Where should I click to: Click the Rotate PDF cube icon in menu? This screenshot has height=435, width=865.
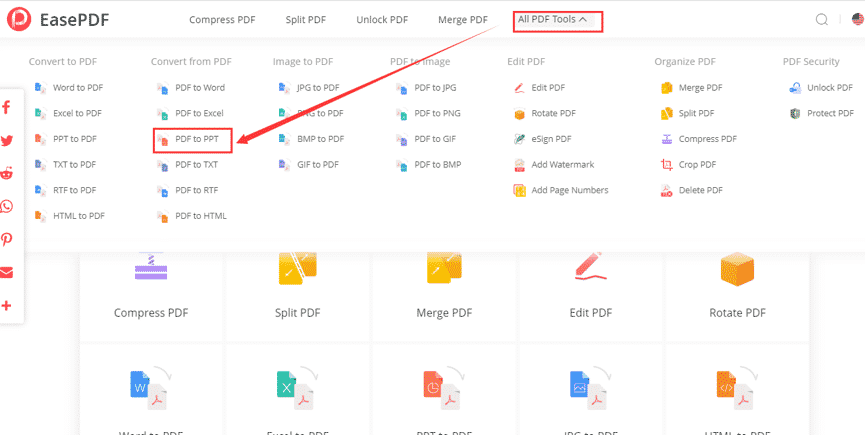519,114
